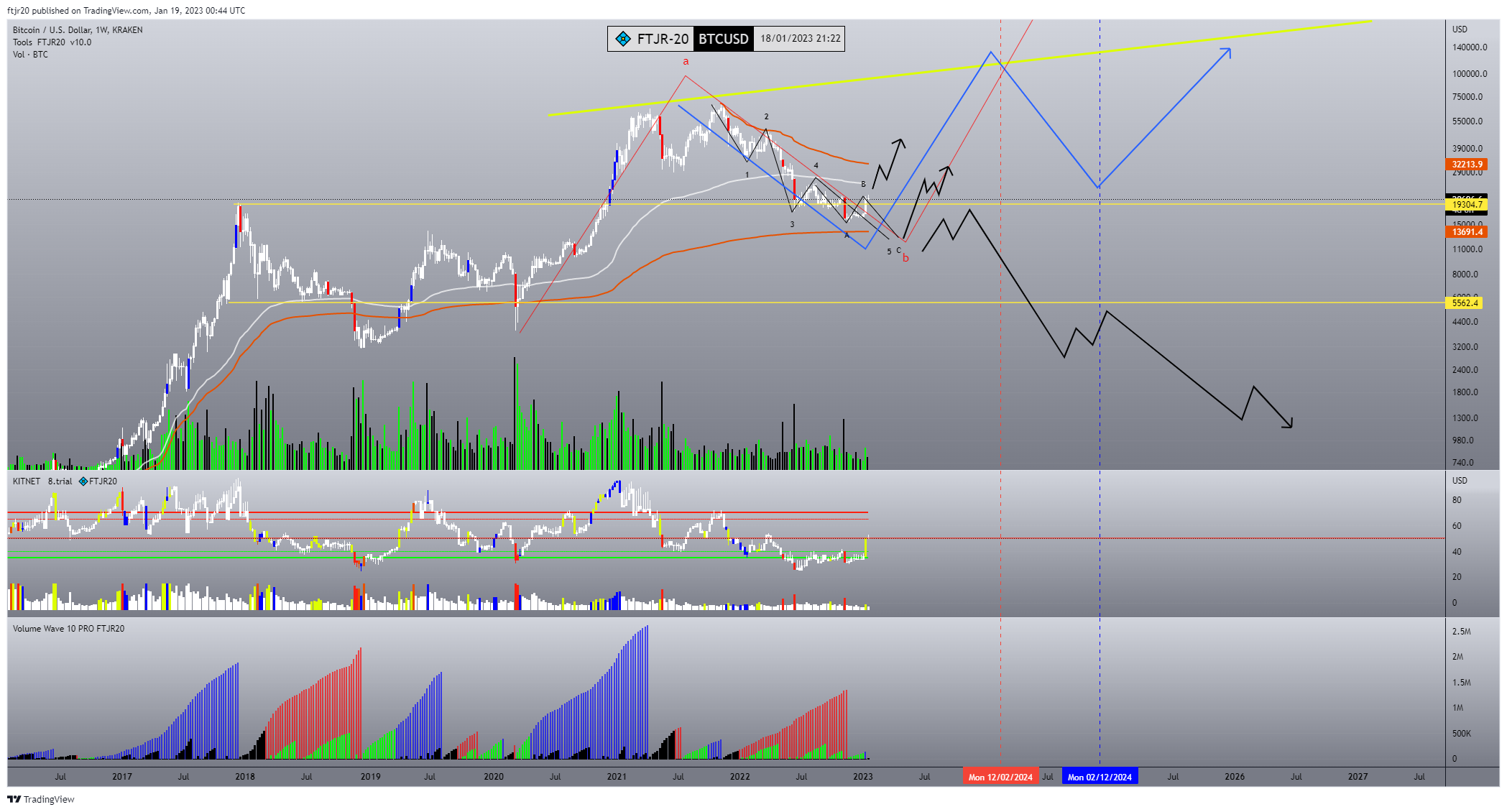Image resolution: width=1507 pixels, height=812 pixels.
Task: Click the yellow 19304.7 price label
Action: click(x=1467, y=205)
